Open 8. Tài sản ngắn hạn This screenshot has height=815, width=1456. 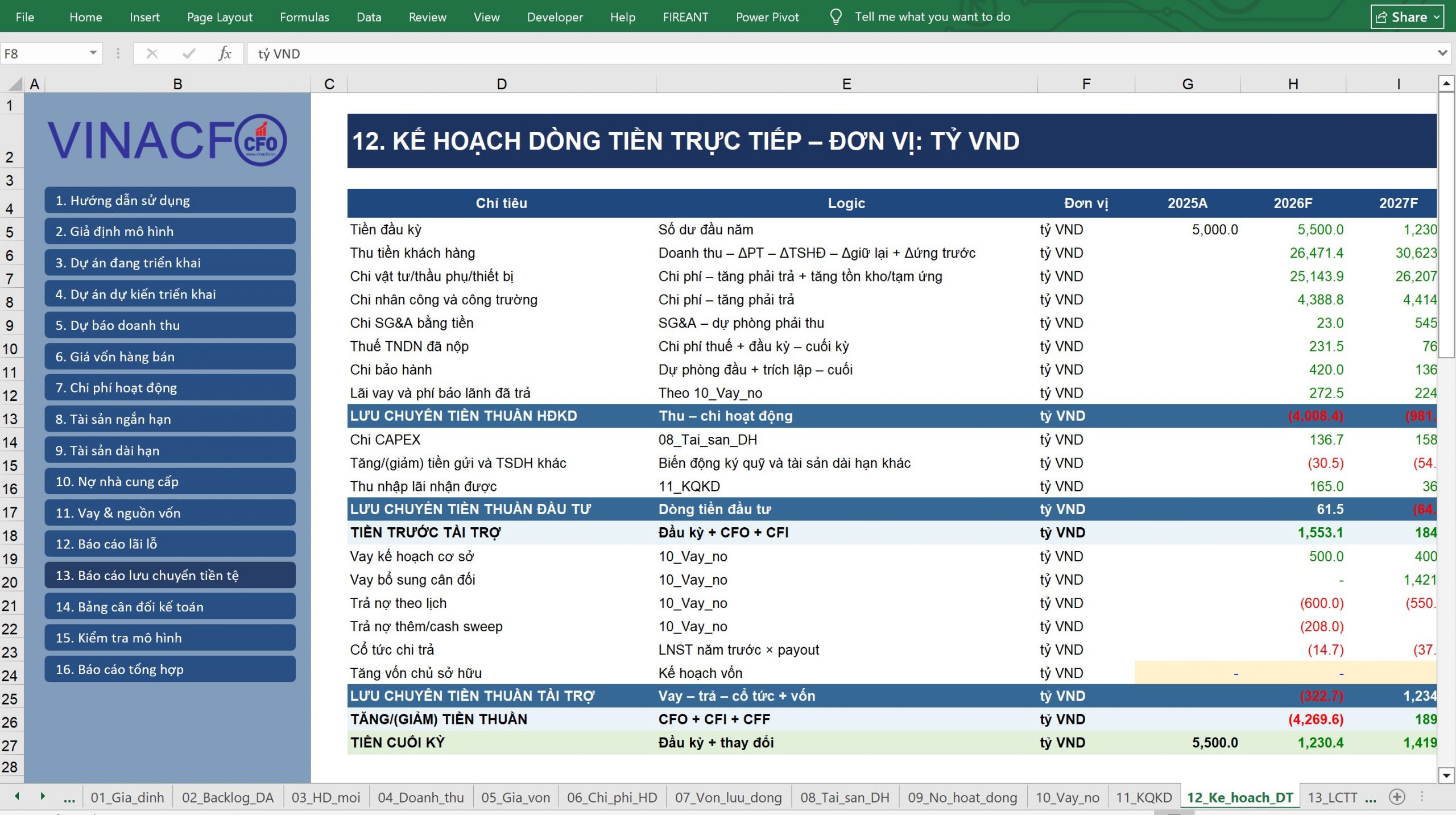(x=170, y=419)
